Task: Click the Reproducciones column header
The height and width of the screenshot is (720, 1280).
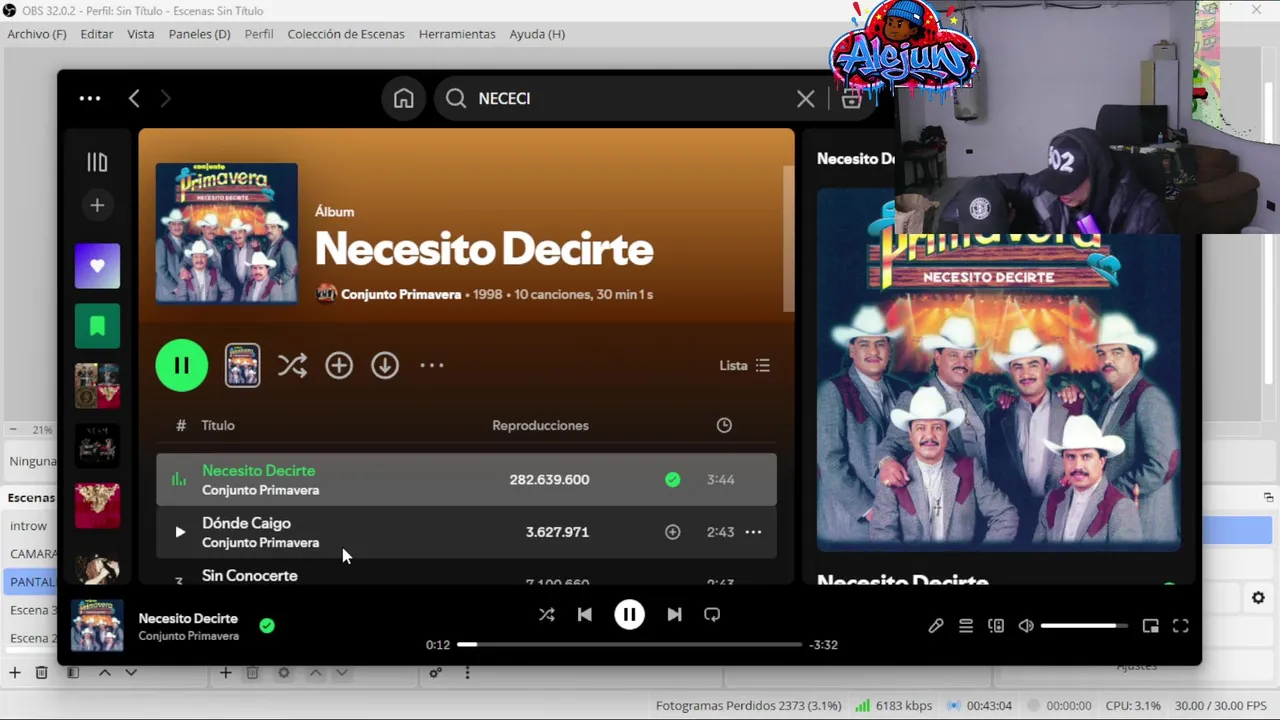Action: pyautogui.click(x=540, y=425)
